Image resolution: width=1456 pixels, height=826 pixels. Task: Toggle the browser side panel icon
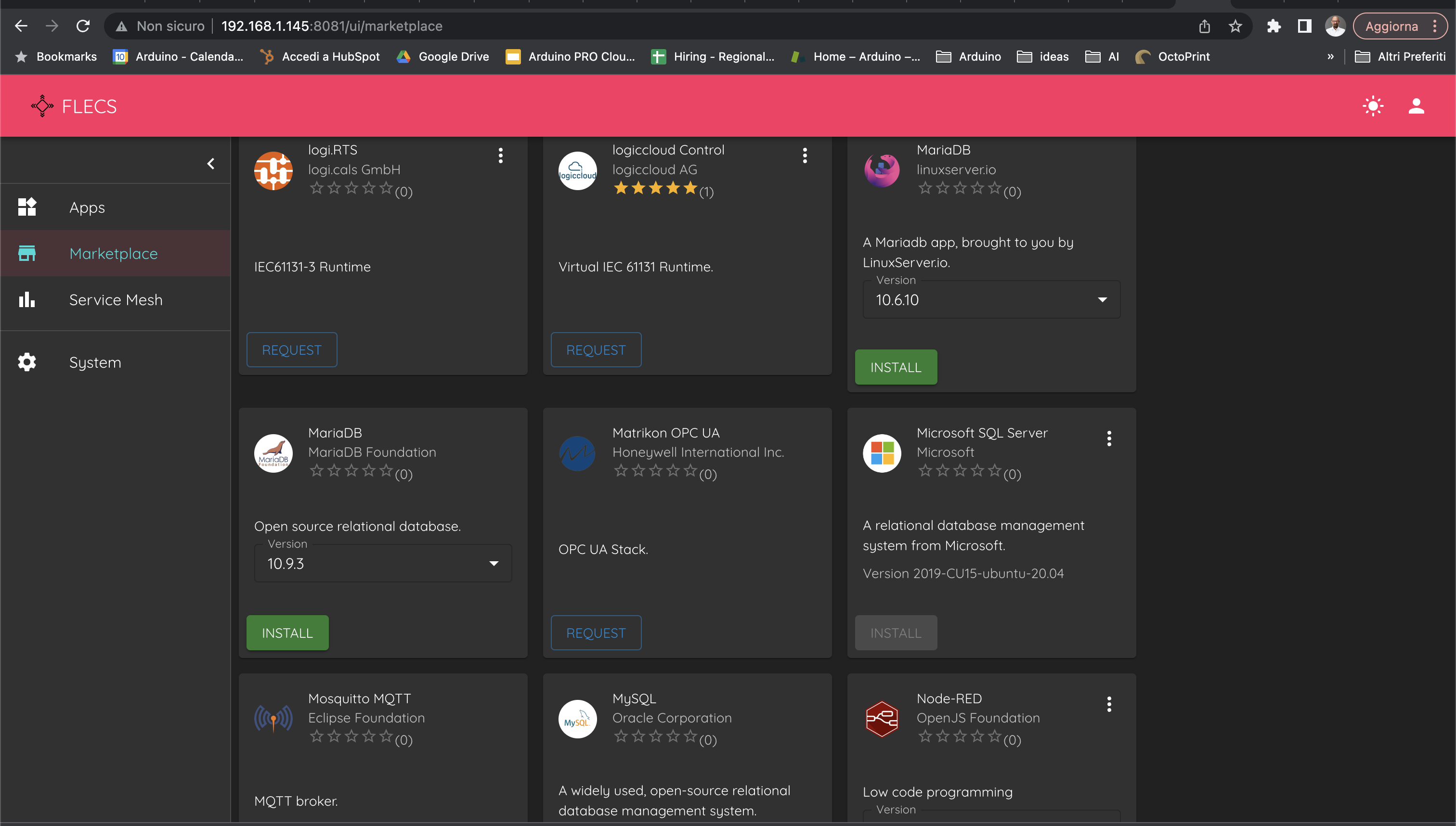pyautogui.click(x=1304, y=26)
